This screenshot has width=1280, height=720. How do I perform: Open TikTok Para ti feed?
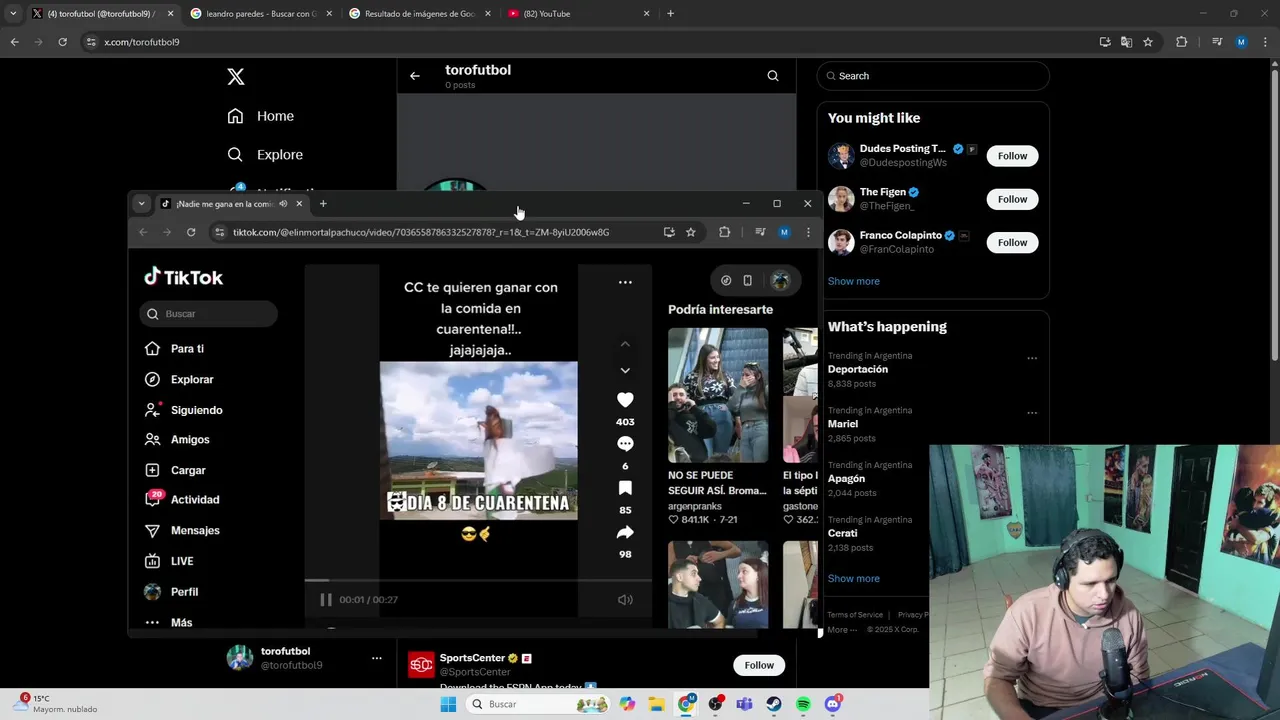[x=187, y=349]
